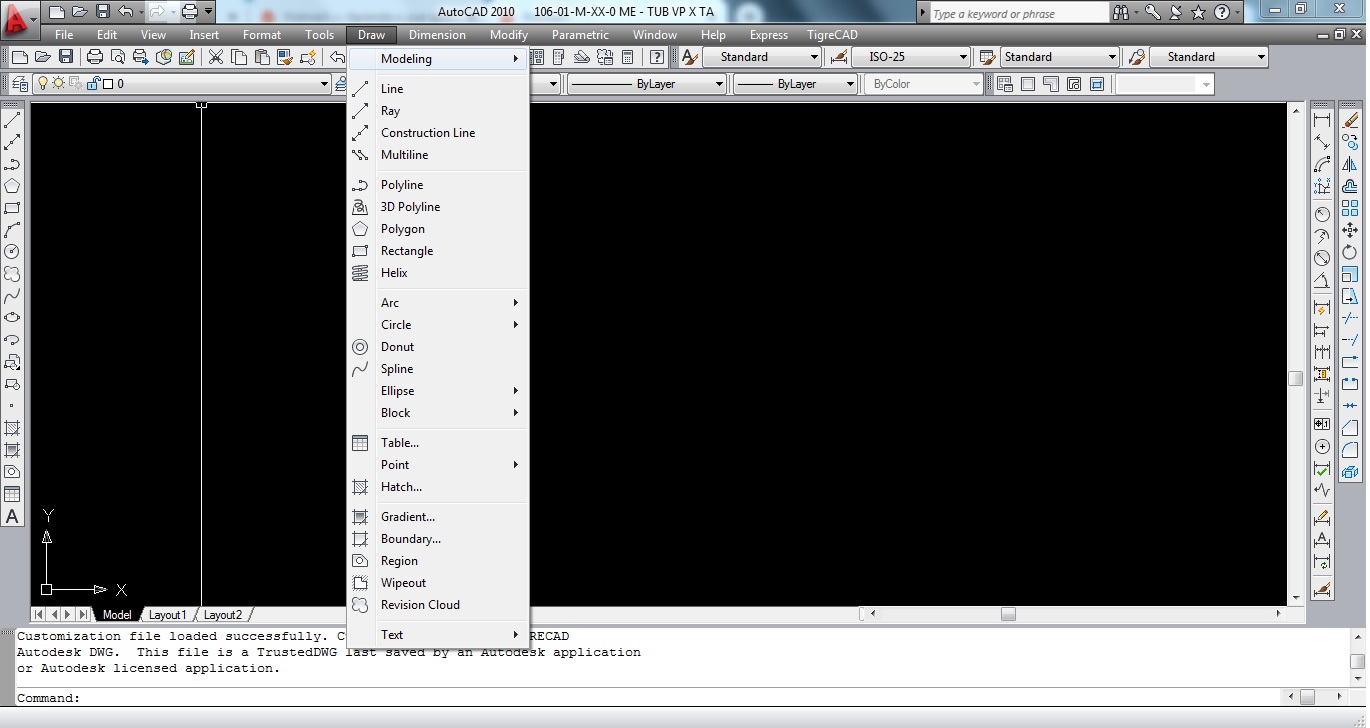Open the ISO-25 dimension style dropdown
Viewport: 1370px width, 728px height.
coord(962,57)
